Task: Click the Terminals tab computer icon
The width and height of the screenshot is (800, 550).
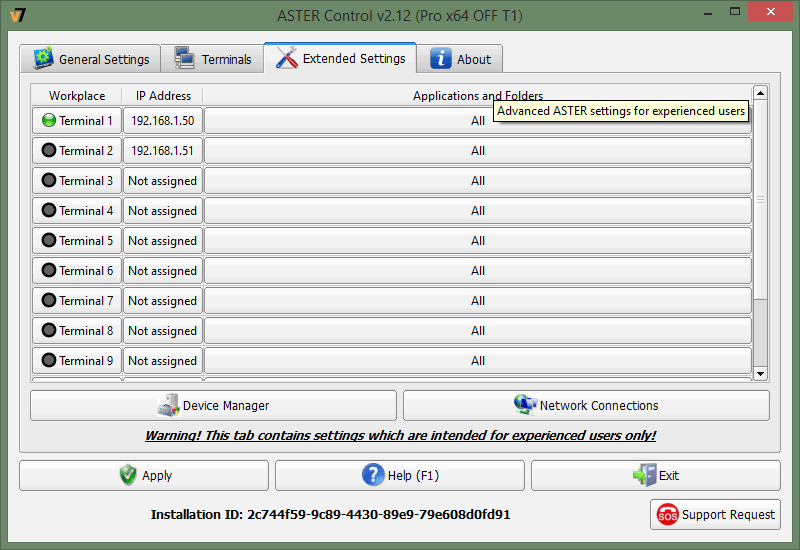Action: (184, 58)
